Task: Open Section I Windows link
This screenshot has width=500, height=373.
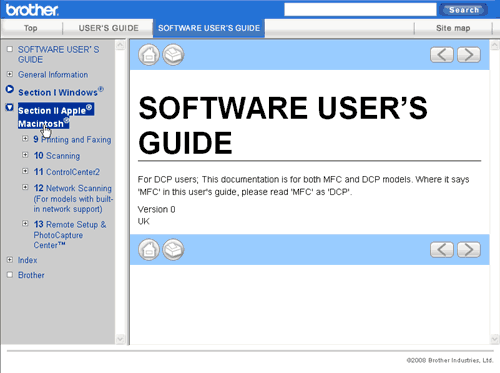Action: [61, 92]
